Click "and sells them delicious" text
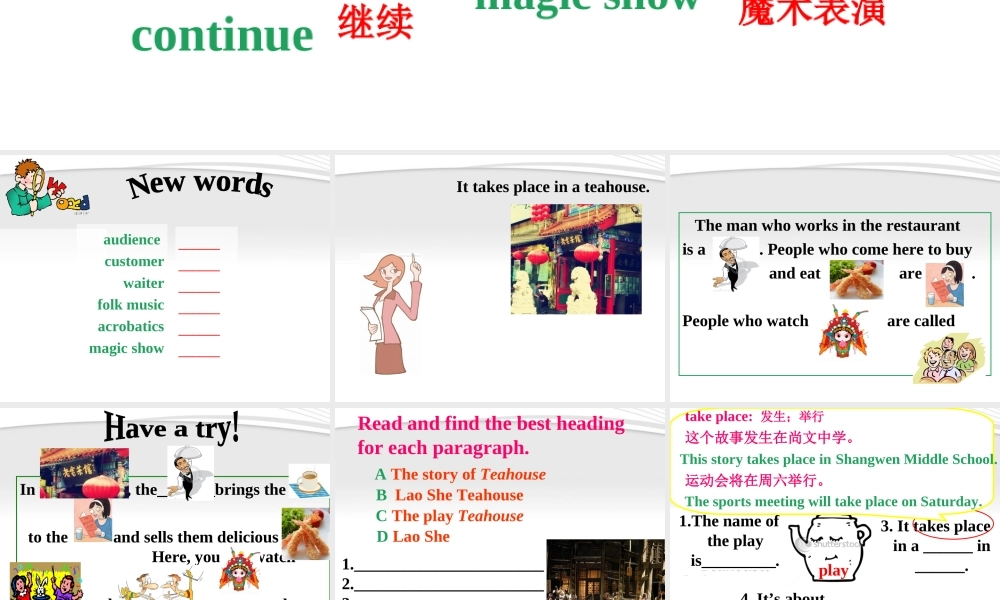The image size is (1000, 600). 196,538
